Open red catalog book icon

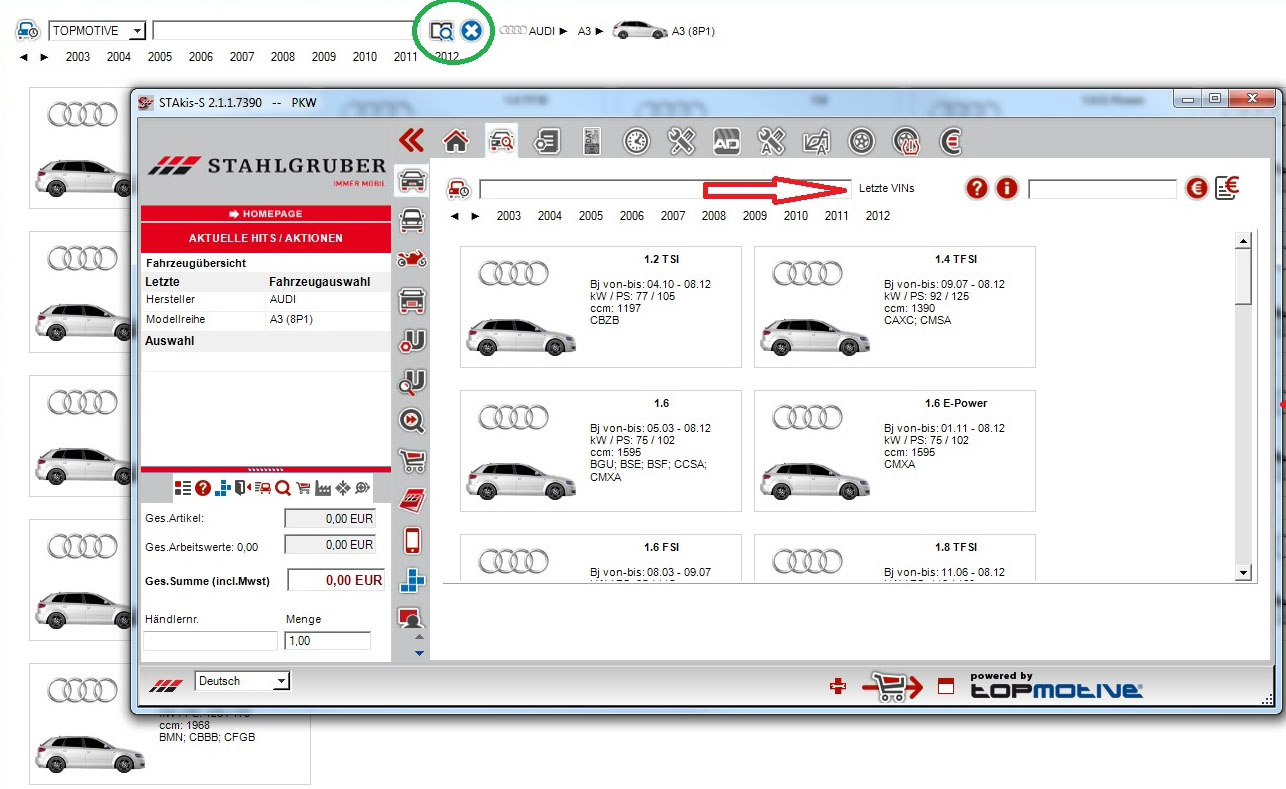411,500
